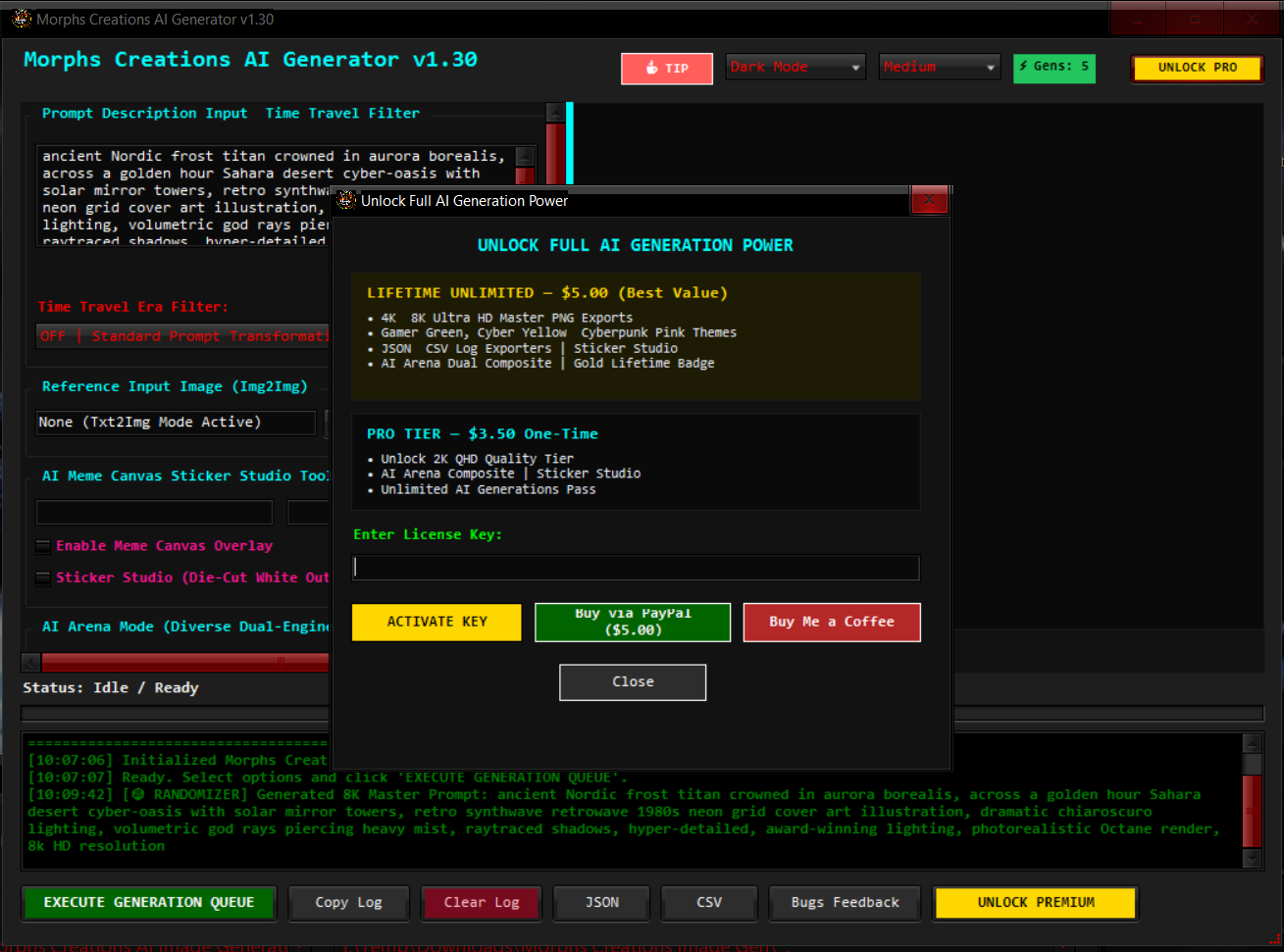Enable Meme Canvas Overlay checkbox
This screenshot has width=1284, height=952.
coord(43,546)
